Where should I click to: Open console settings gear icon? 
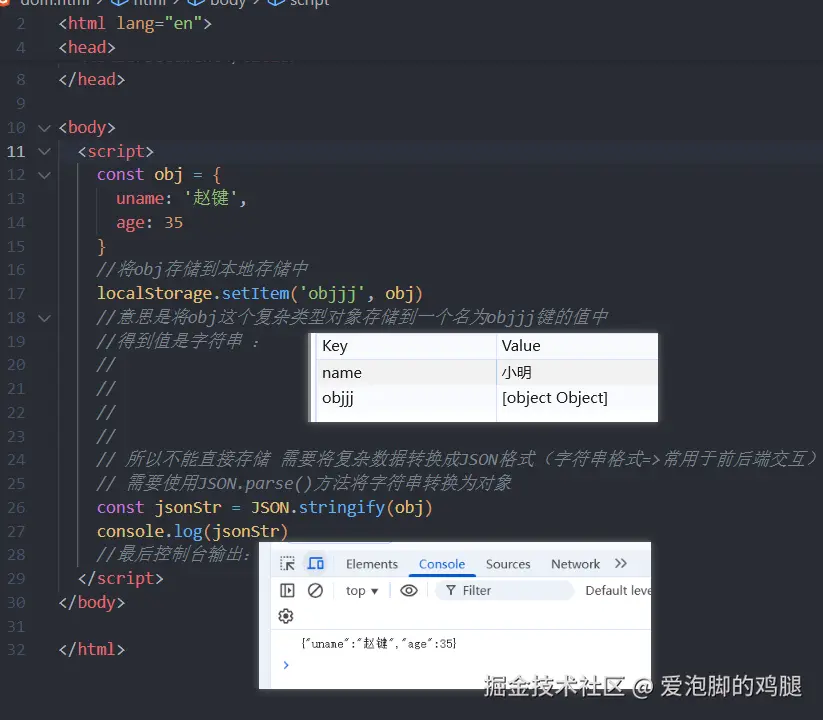pos(286,616)
